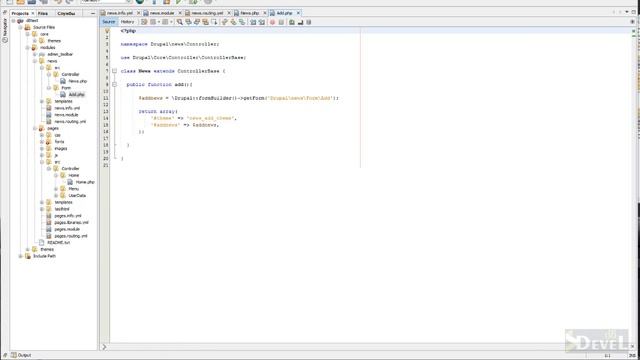Open the Forward history dropdown arrow
Screen dimensions: 640x360
(171, 22)
